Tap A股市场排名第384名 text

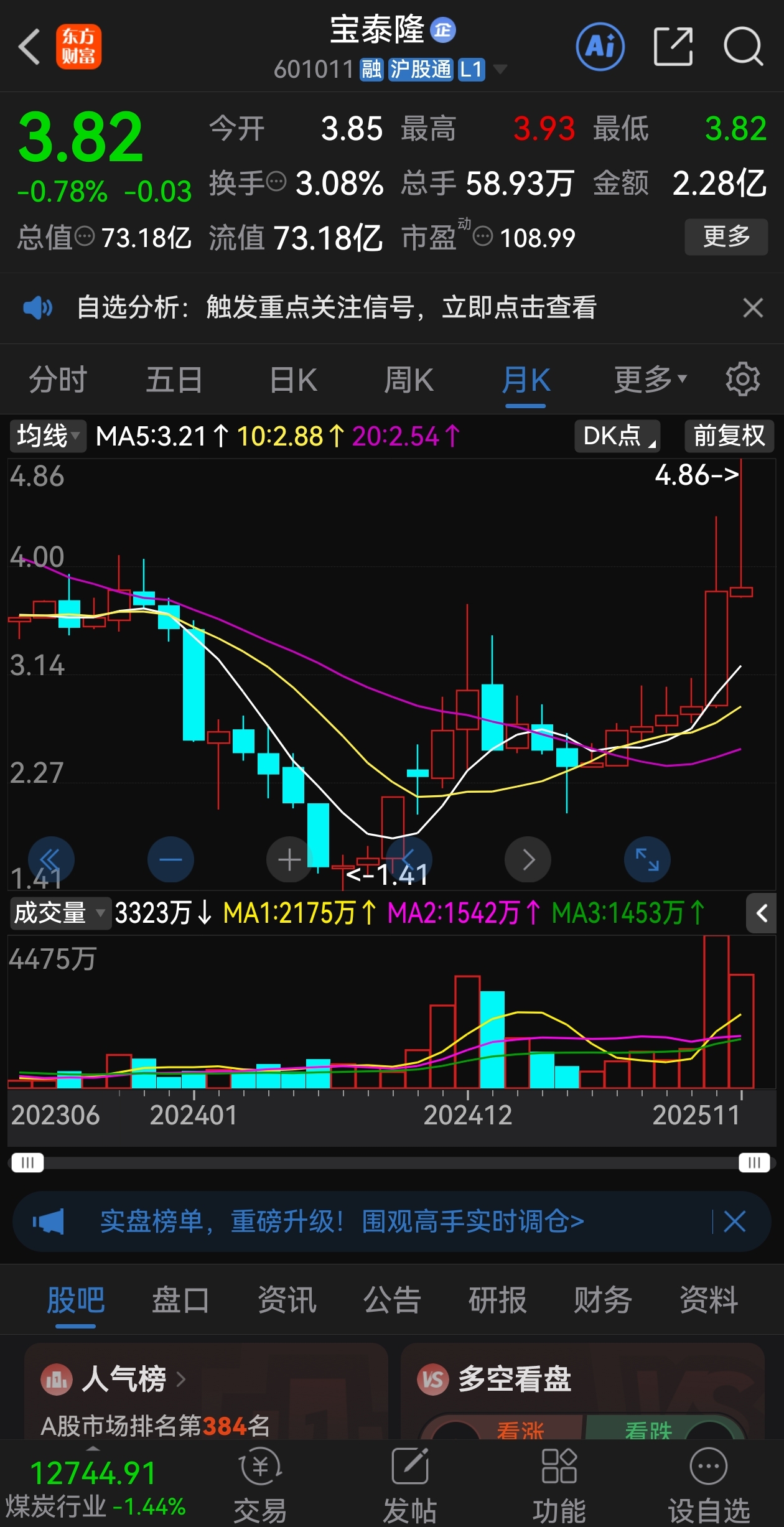[x=156, y=1426]
